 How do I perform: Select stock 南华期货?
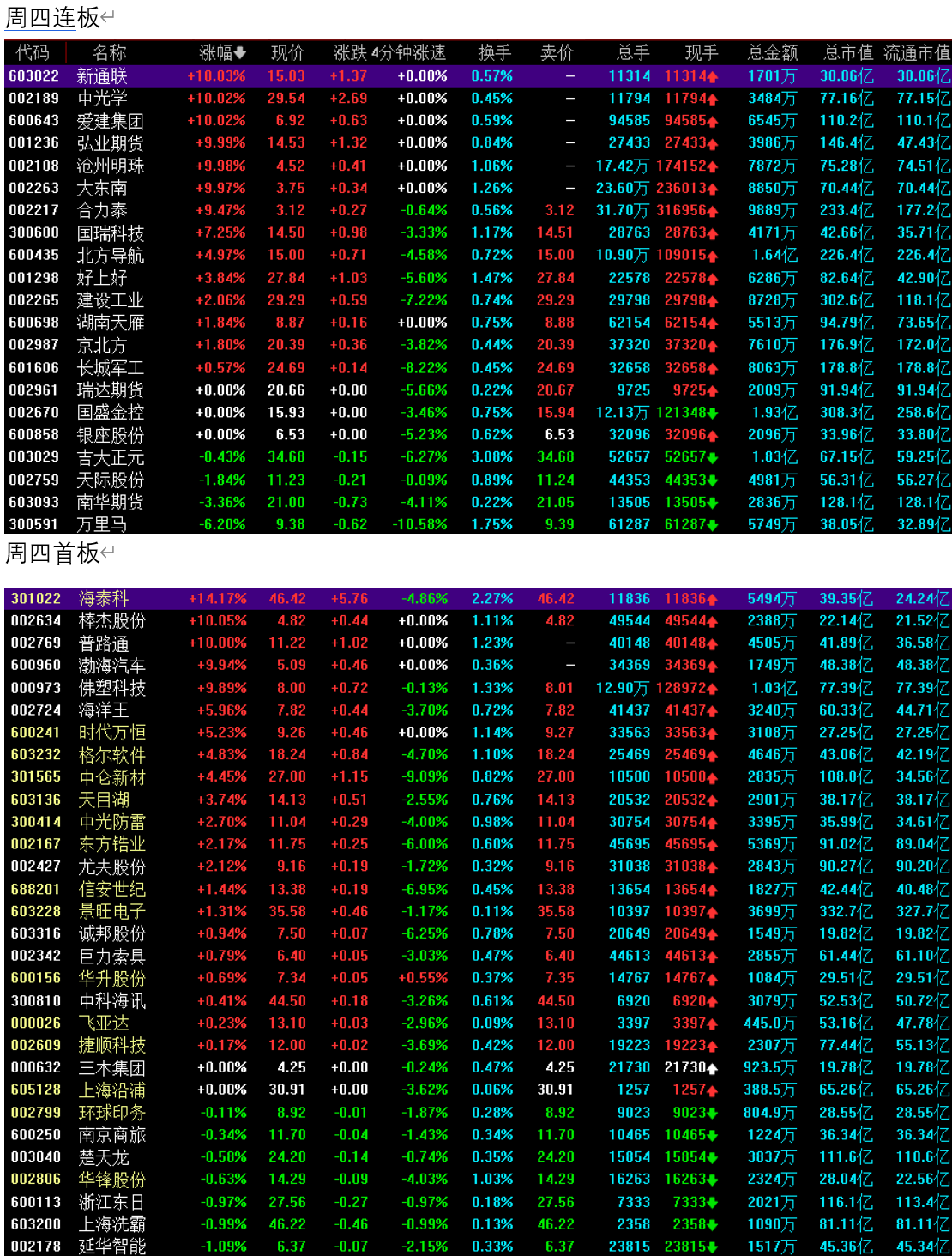[x=110, y=503]
